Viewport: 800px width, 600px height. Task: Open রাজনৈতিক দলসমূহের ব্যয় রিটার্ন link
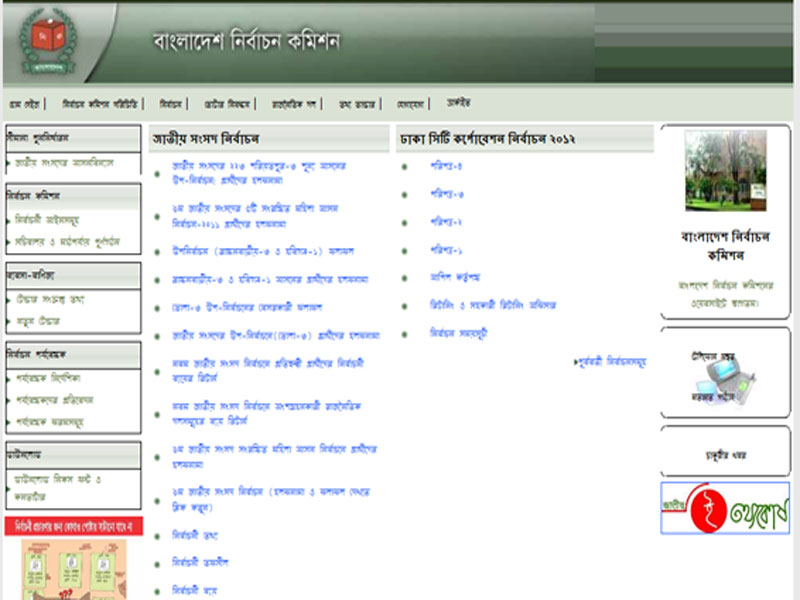(266, 413)
